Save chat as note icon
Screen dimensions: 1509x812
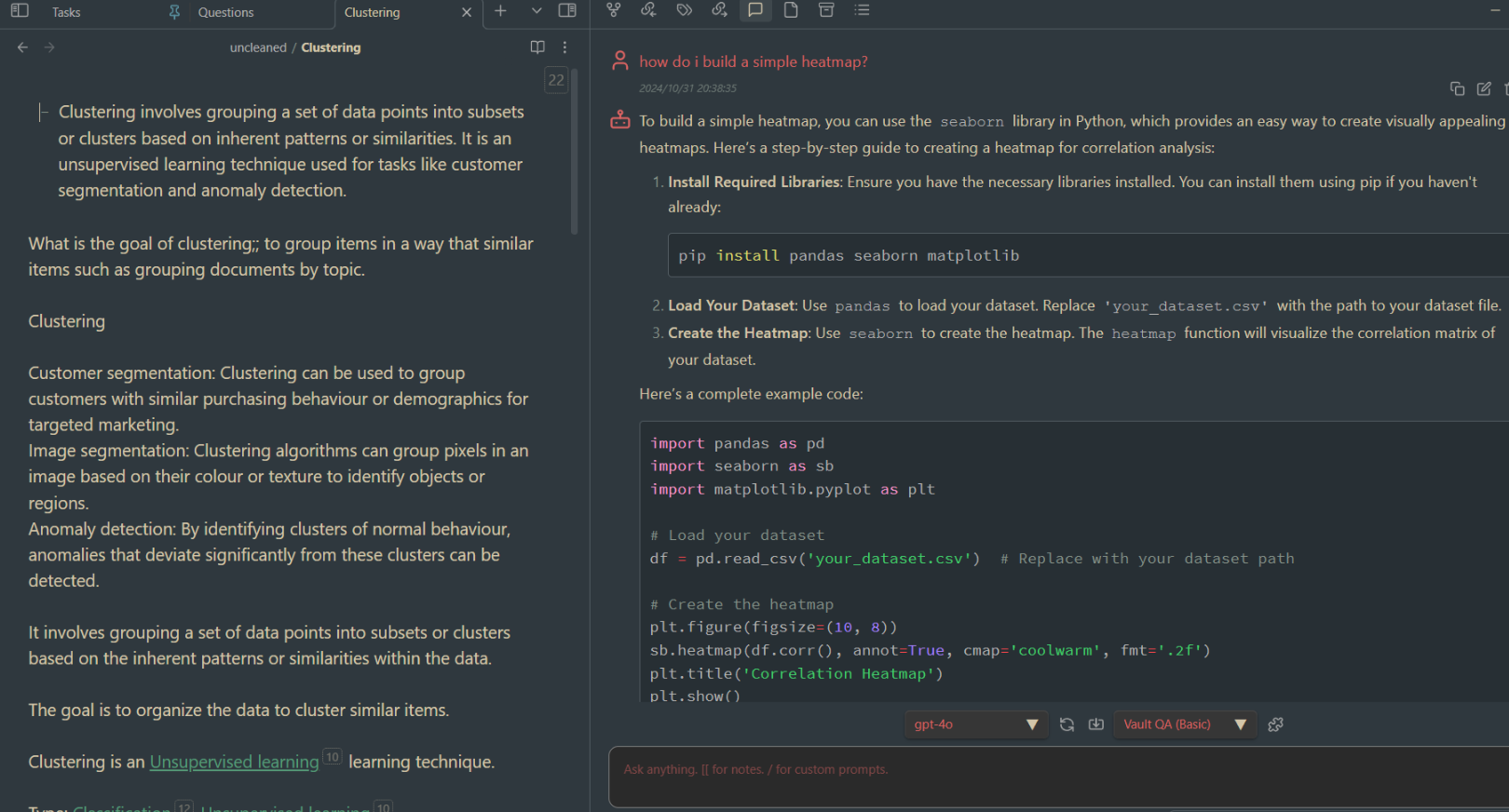(x=1096, y=724)
